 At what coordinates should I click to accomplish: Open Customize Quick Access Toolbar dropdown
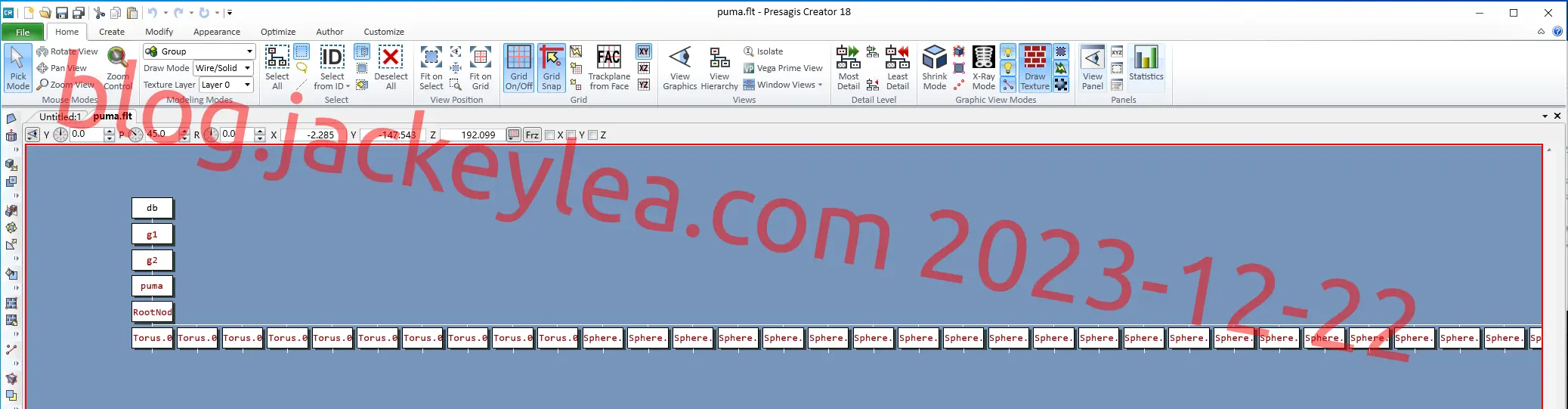point(230,13)
